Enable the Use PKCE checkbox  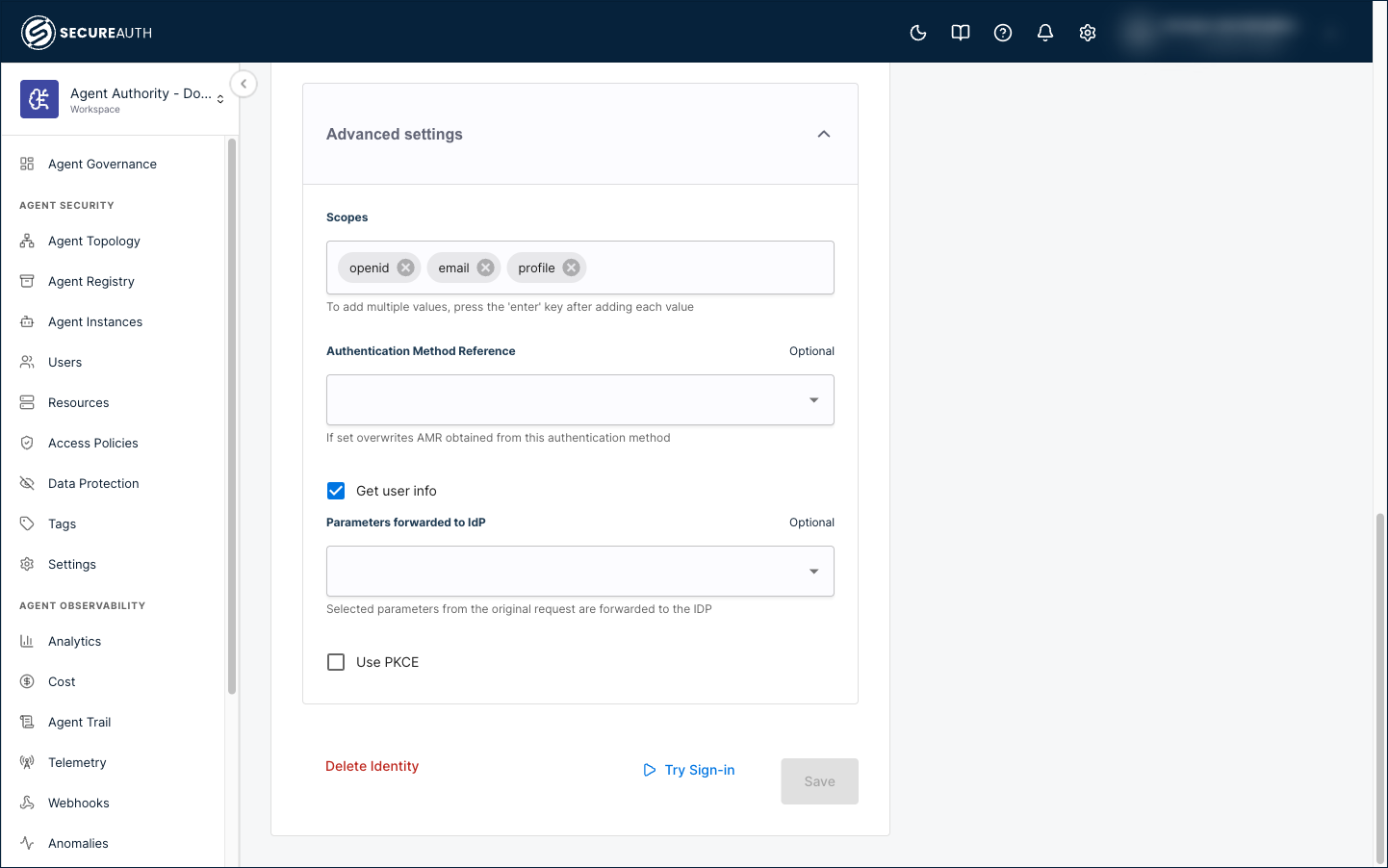tap(336, 662)
